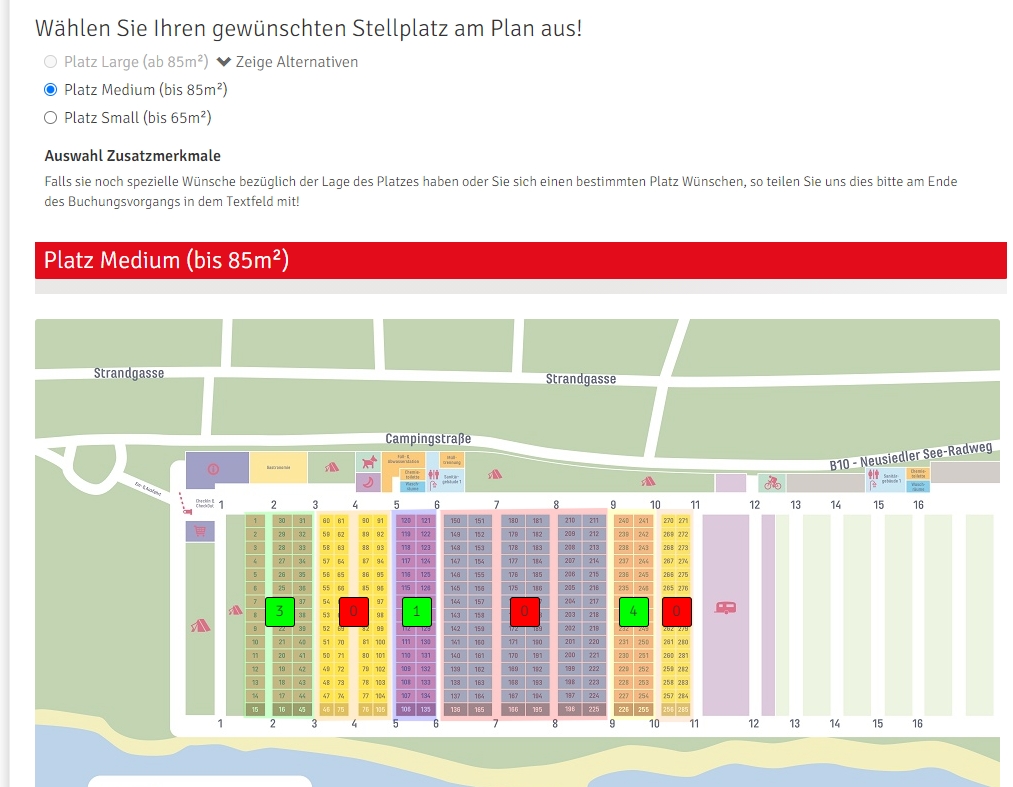
Task: Open the Zeige Alternativen text link
Action: pyautogui.click(x=297, y=62)
